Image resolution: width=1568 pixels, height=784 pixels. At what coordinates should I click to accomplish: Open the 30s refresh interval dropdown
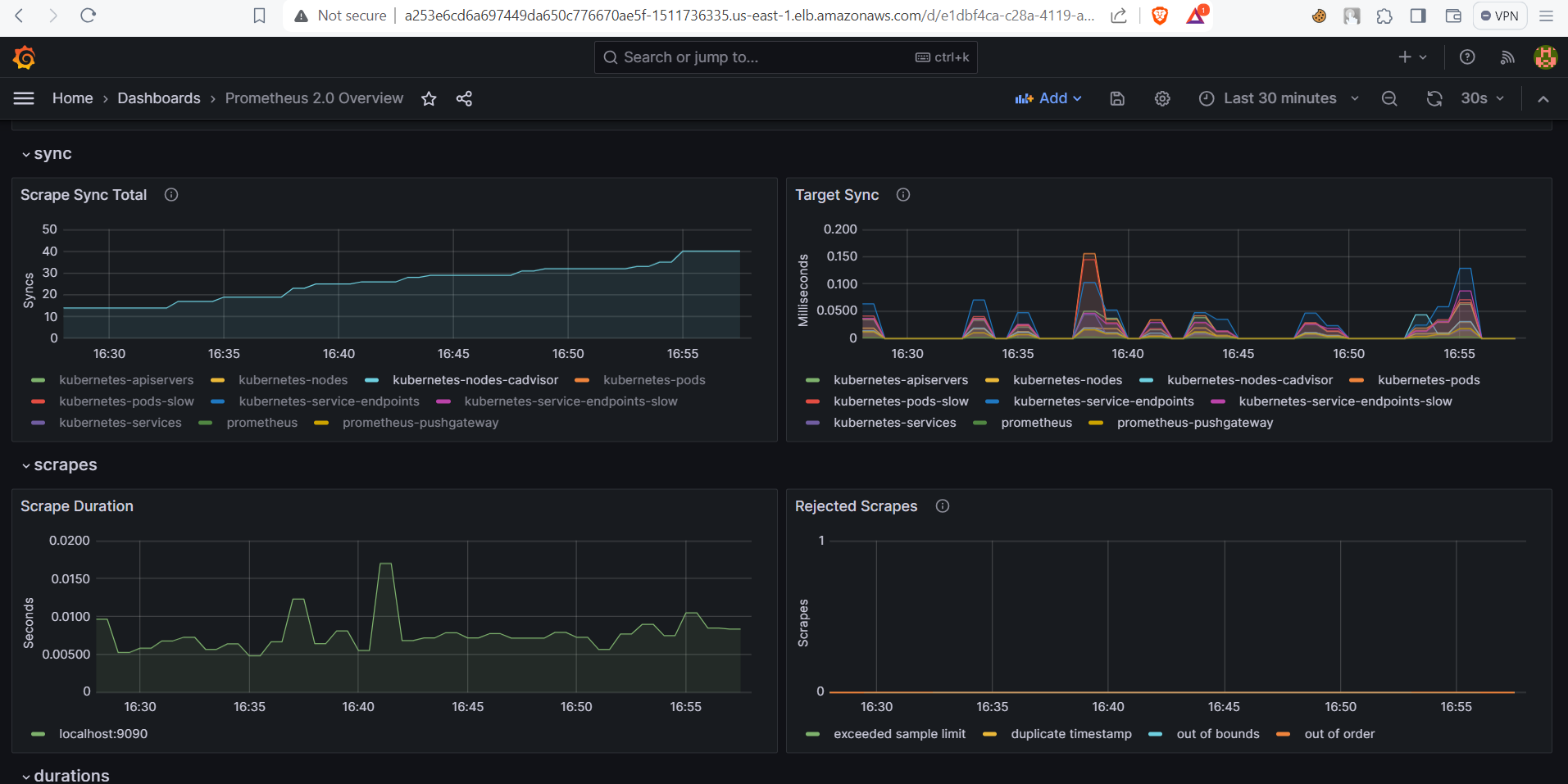coord(1482,98)
